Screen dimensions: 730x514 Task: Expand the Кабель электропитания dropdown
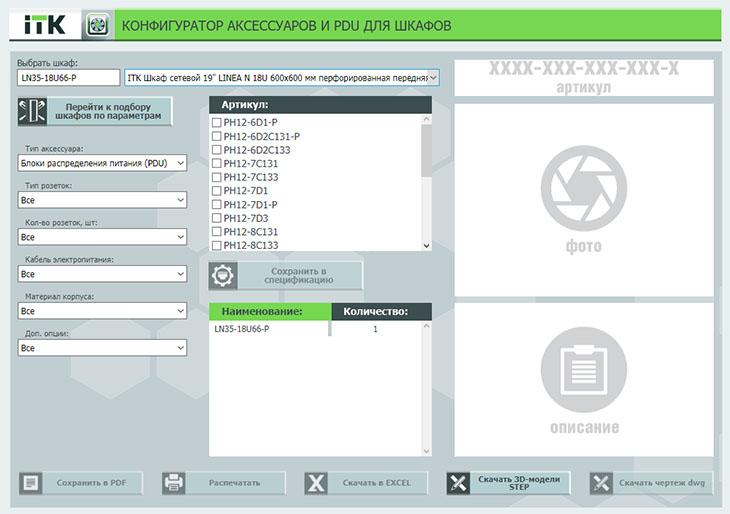102,274
